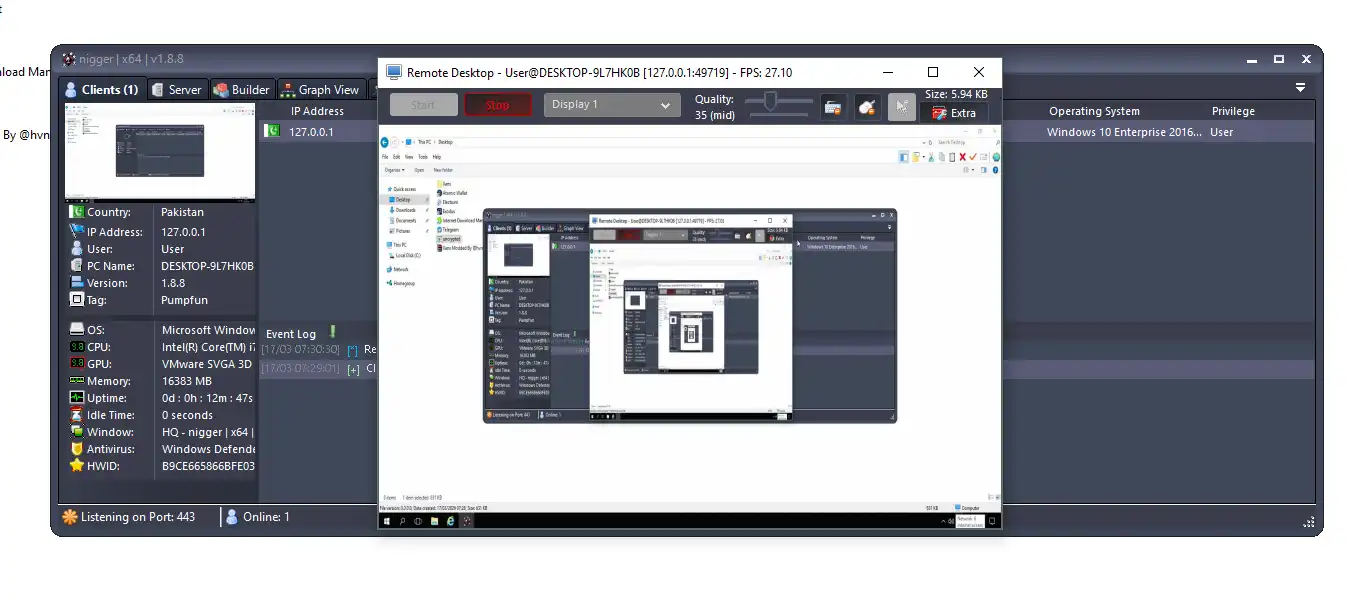Click the Privilege column header
Screen dimensions: 1351x600
[1233, 111]
